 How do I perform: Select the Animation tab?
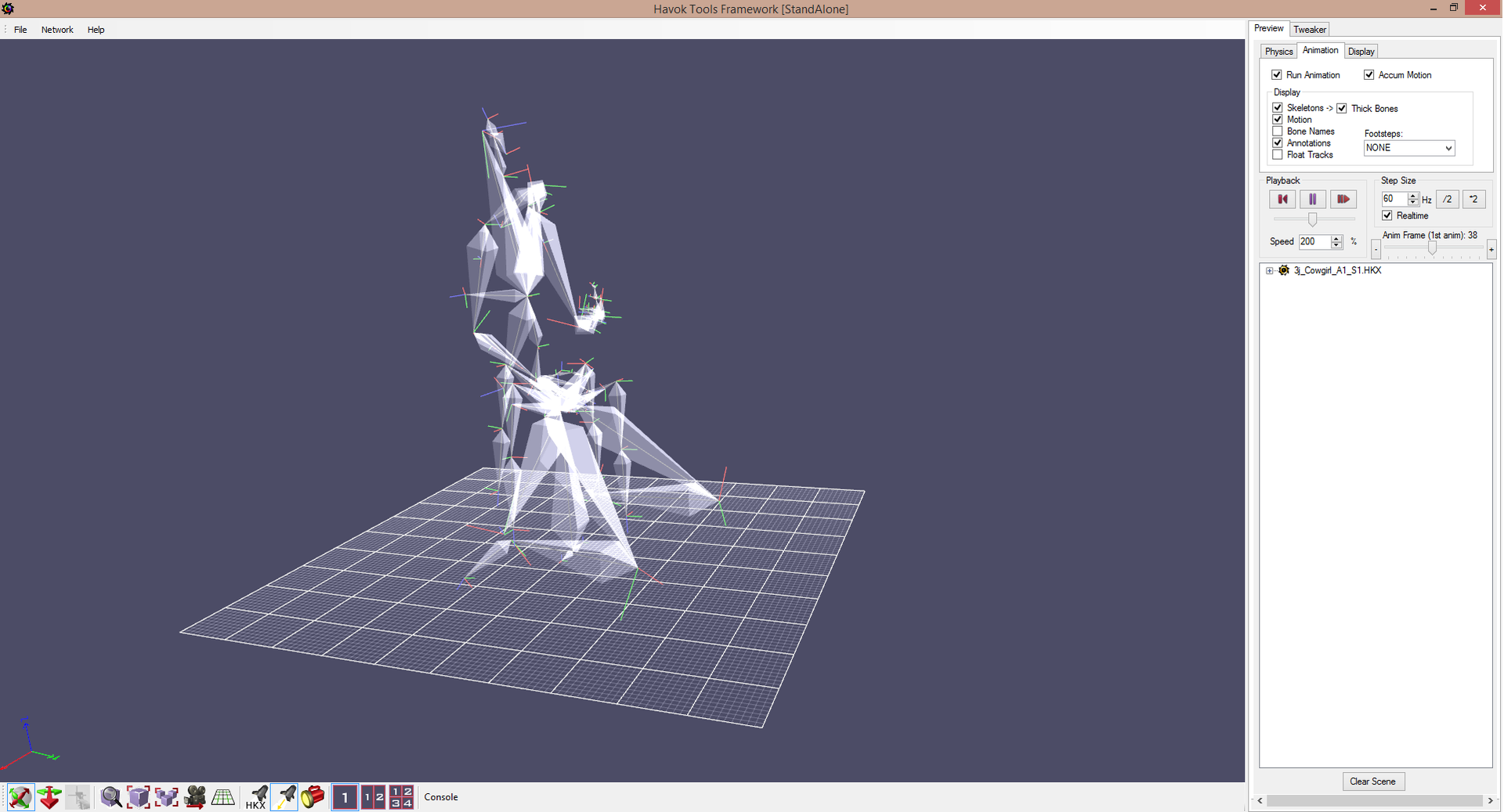(1321, 51)
